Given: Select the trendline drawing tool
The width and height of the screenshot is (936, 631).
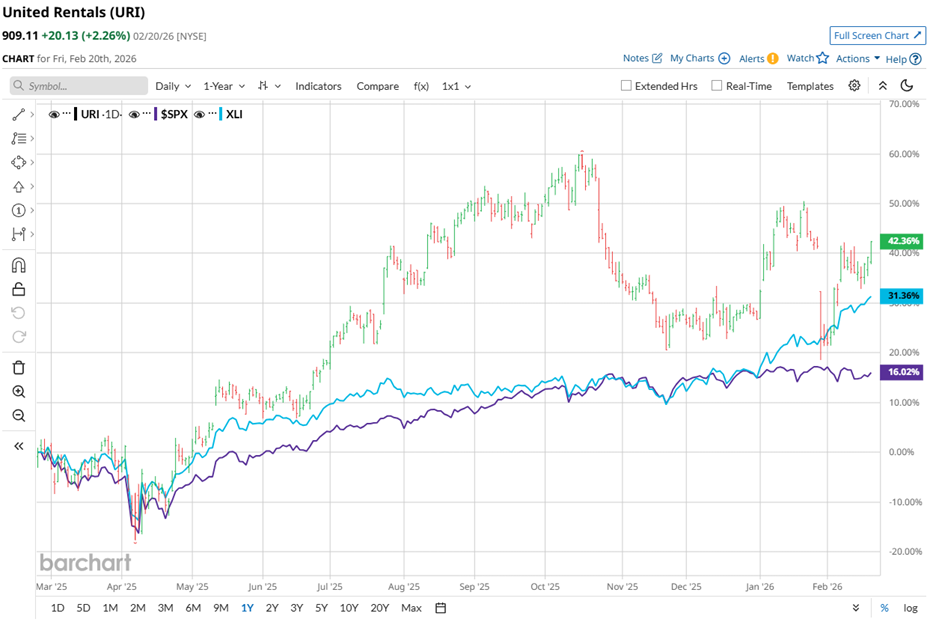Looking at the screenshot, I should coord(18,114).
